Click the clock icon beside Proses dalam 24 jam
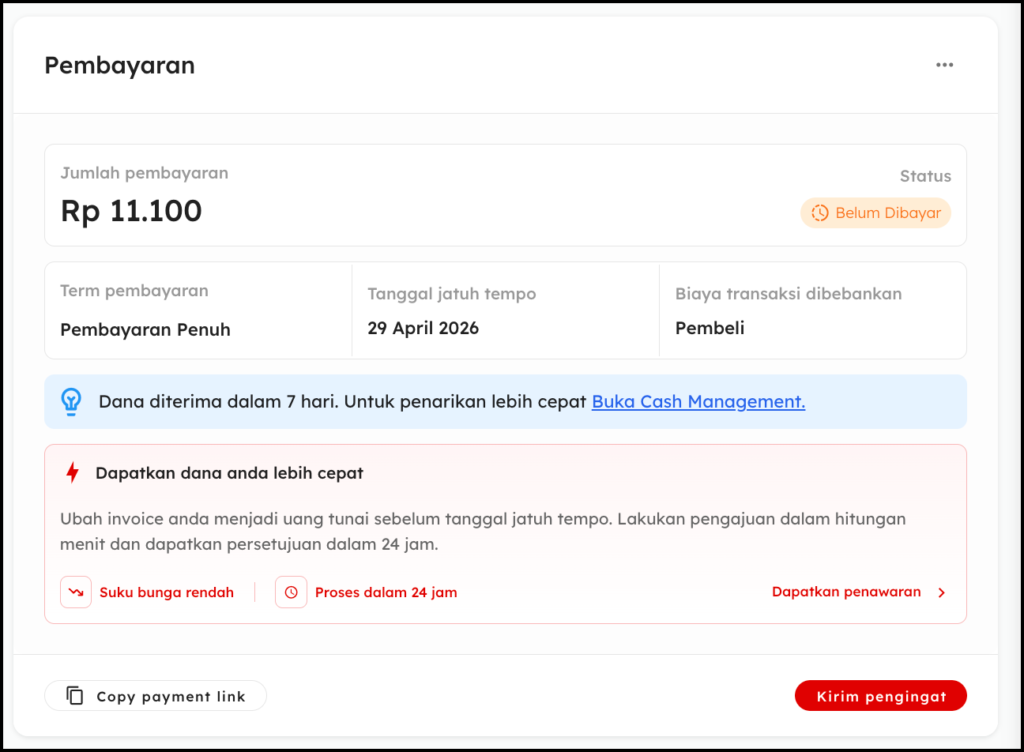The image size is (1024, 752). (291, 592)
